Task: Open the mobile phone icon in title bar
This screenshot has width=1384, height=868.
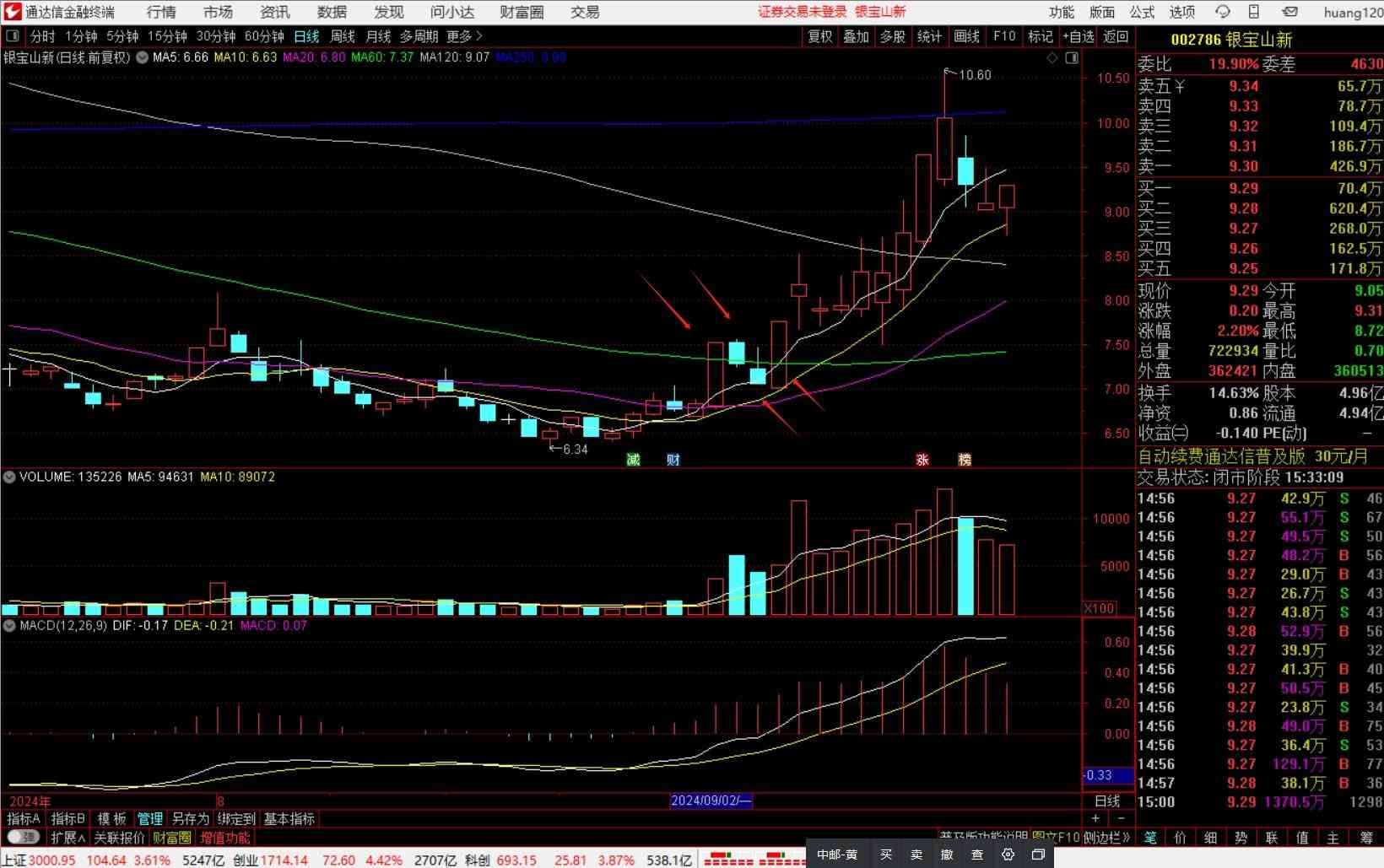Action: coord(1254,12)
